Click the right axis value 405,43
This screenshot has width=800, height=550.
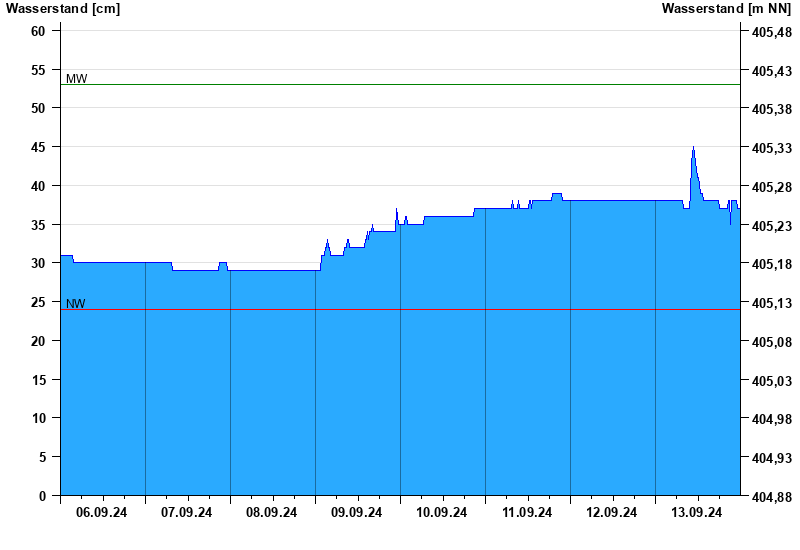point(772,71)
